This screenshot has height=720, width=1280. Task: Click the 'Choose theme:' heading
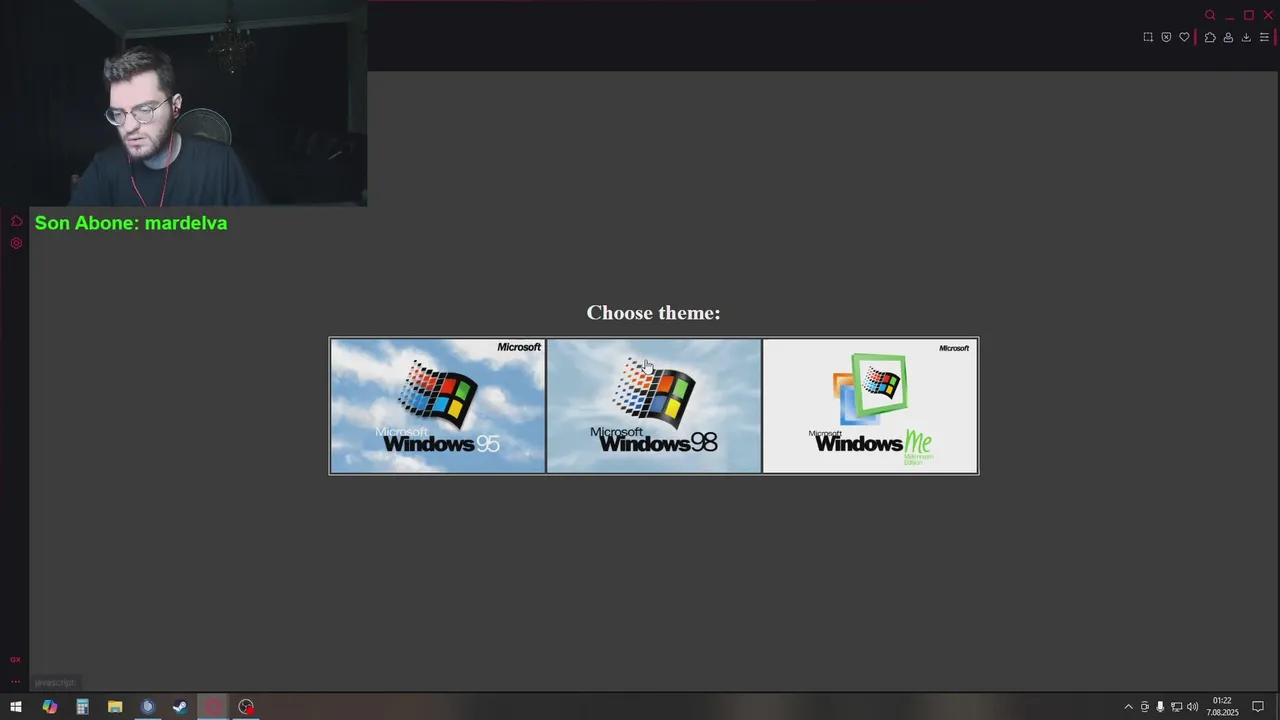[x=653, y=313]
